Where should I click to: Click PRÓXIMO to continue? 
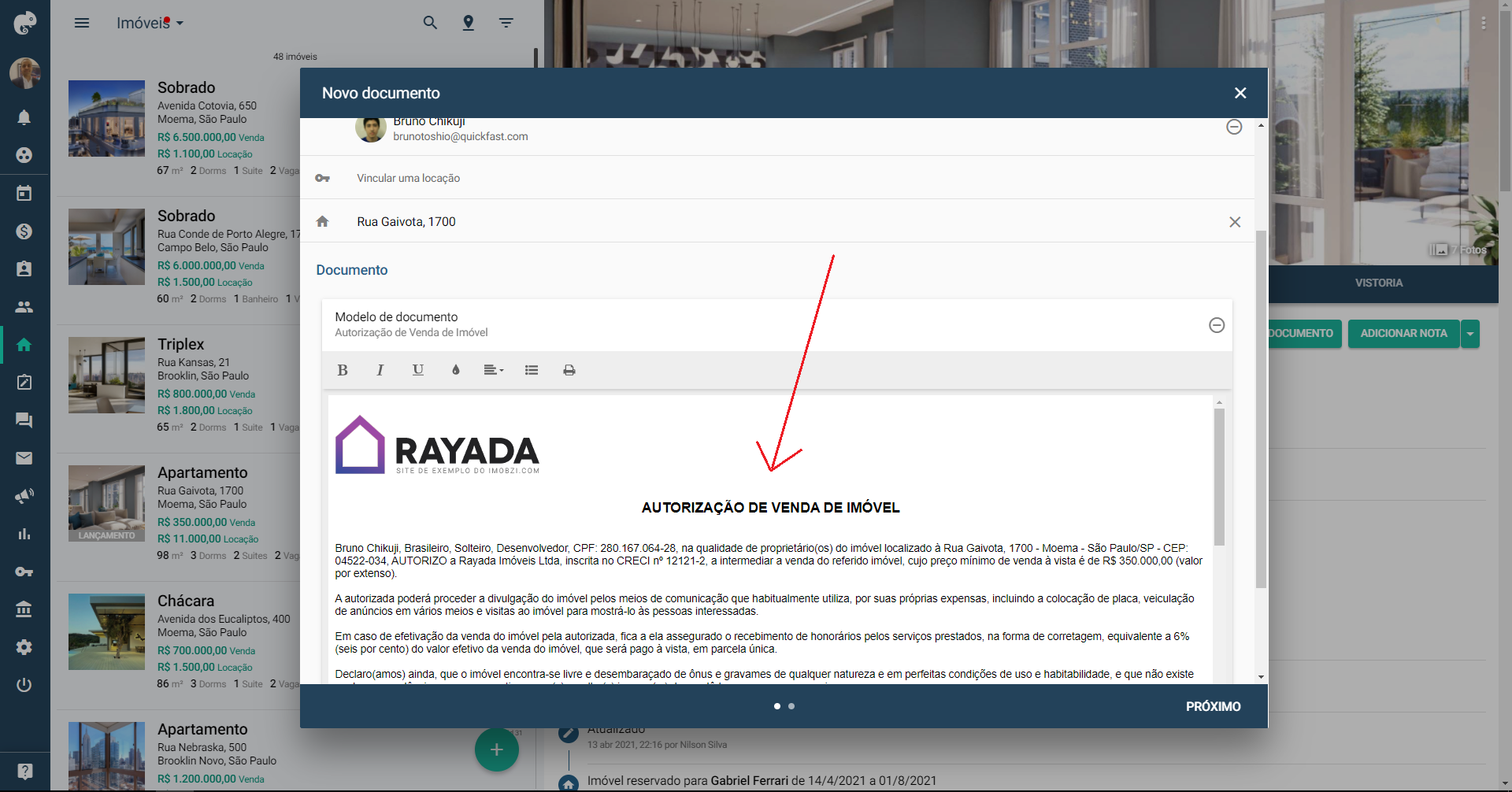coord(1214,707)
